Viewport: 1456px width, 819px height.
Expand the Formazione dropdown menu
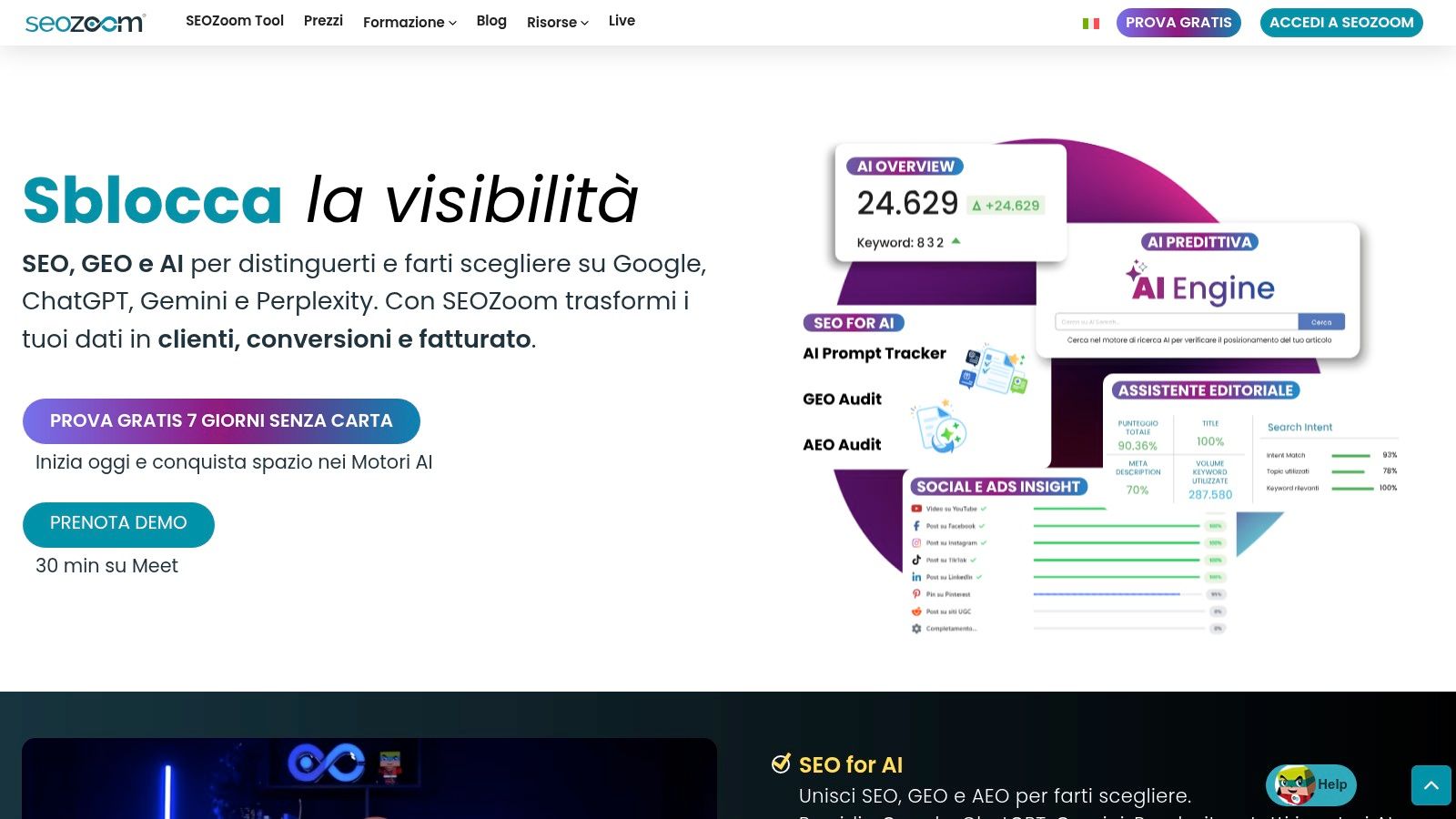pos(409,22)
